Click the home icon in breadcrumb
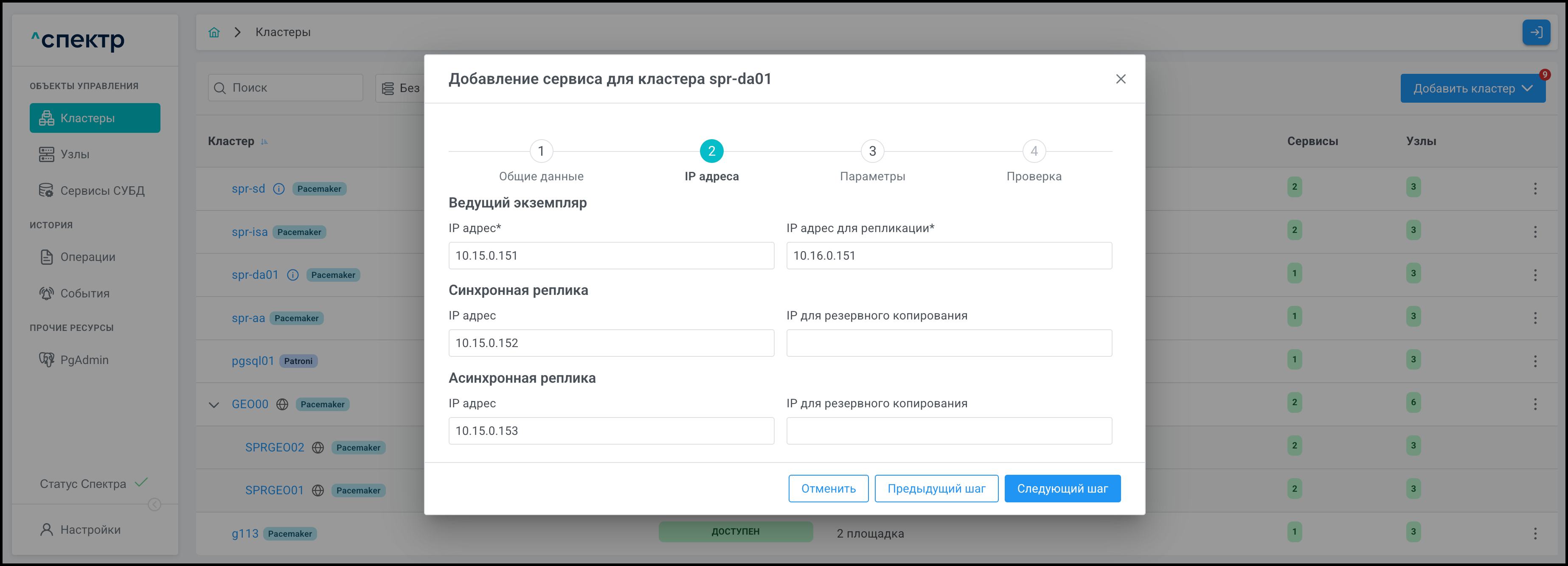Viewport: 1568px width, 566px height. click(x=214, y=32)
